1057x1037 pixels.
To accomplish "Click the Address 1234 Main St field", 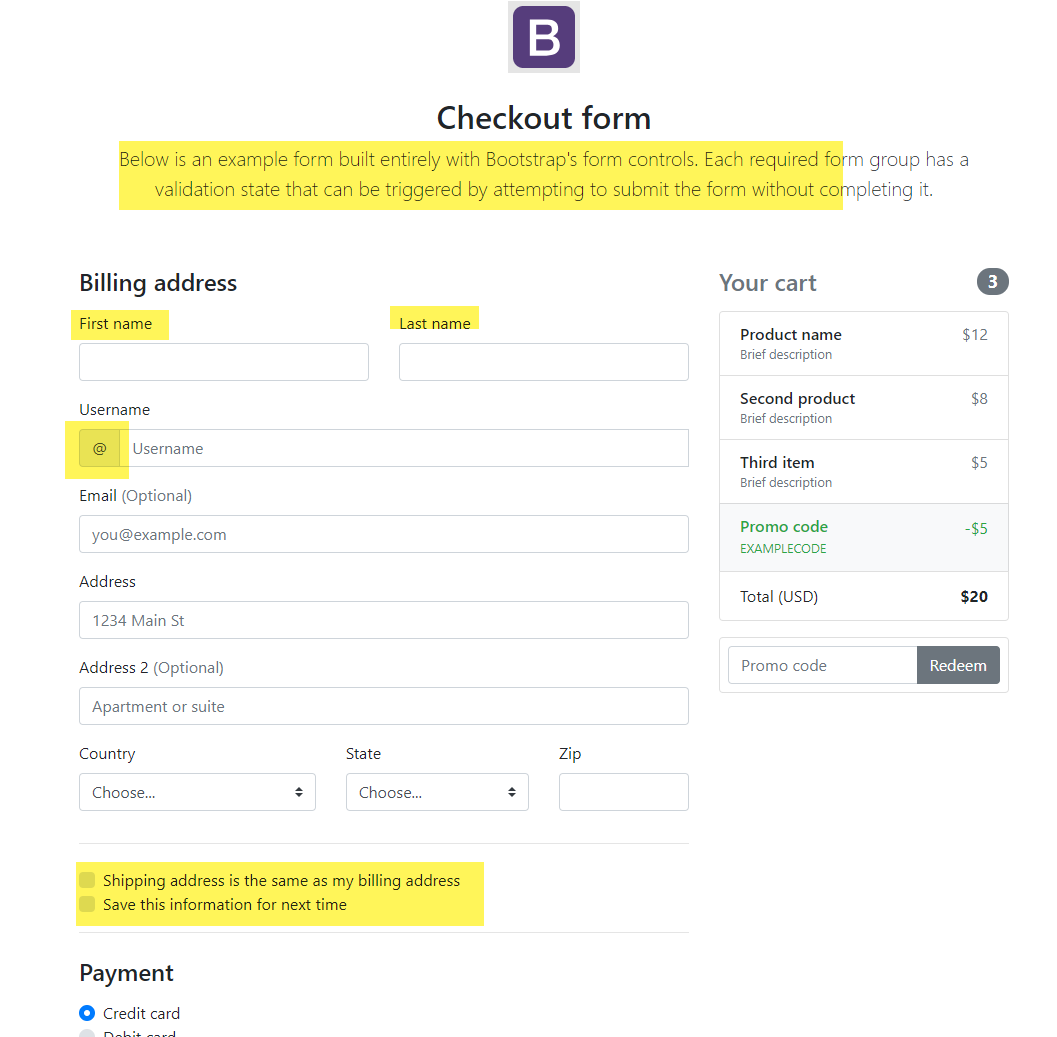I will coord(384,620).
